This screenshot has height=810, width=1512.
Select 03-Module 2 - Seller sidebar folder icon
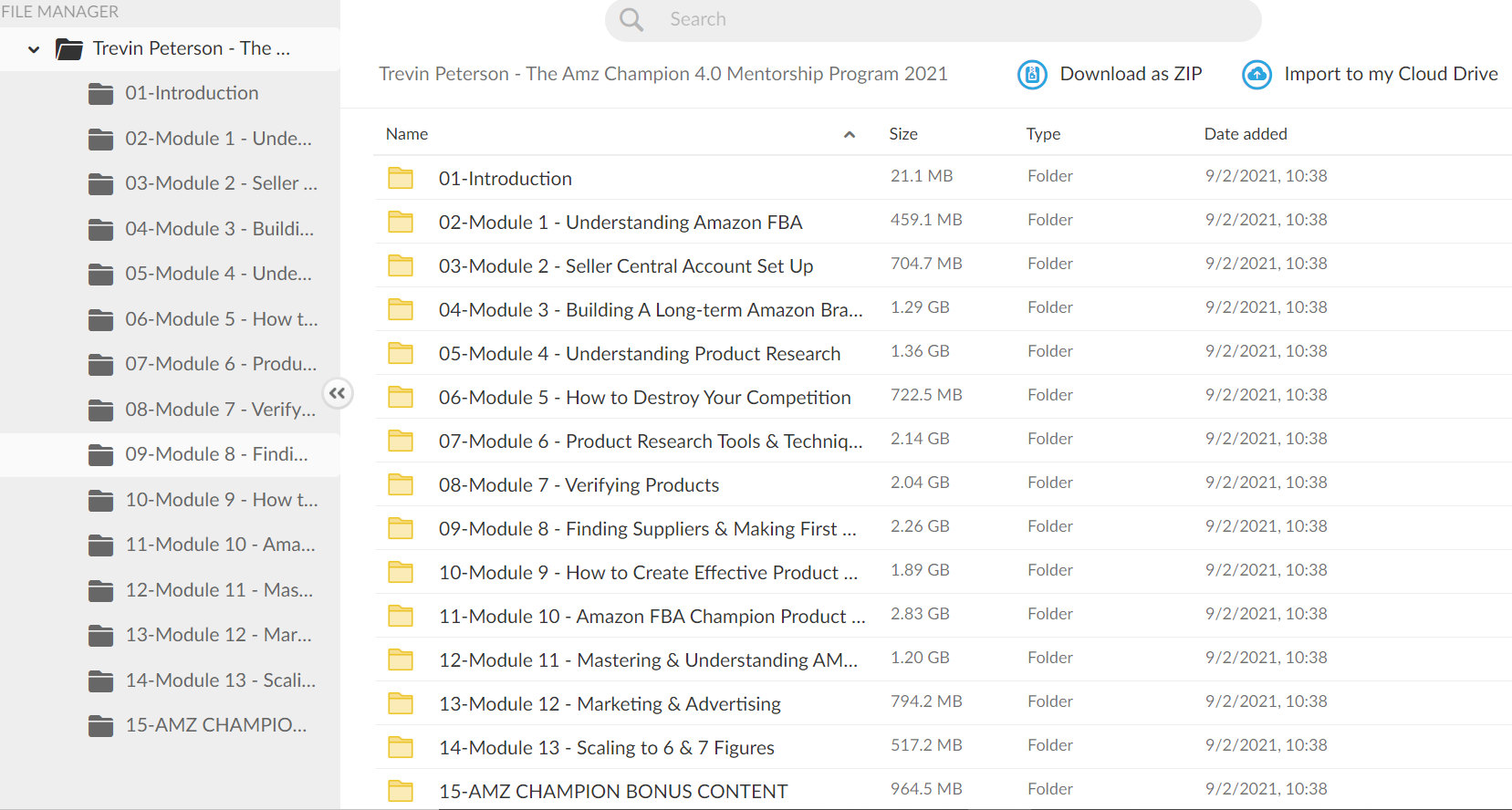pos(101,184)
